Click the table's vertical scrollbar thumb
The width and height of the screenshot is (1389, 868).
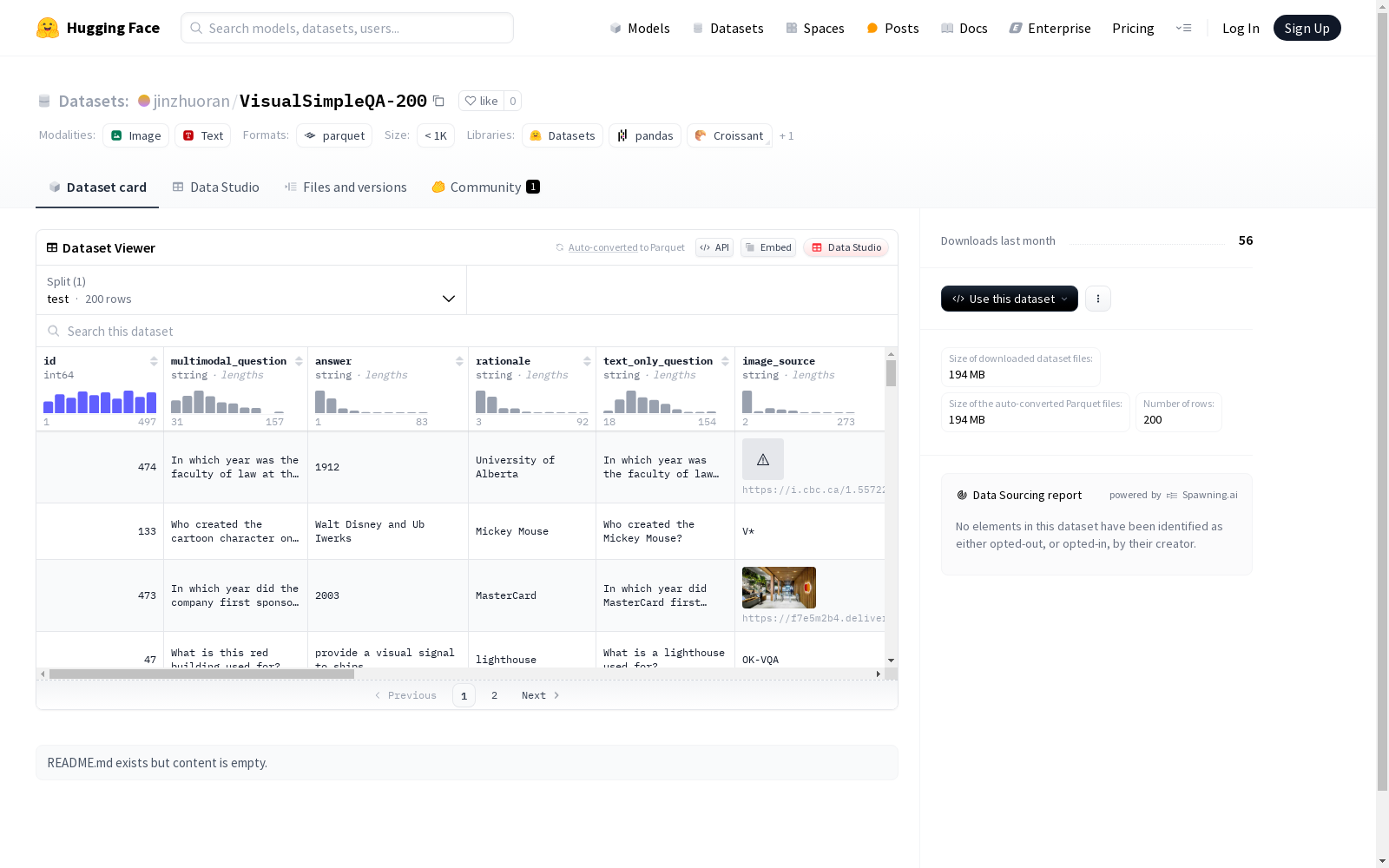click(891, 373)
